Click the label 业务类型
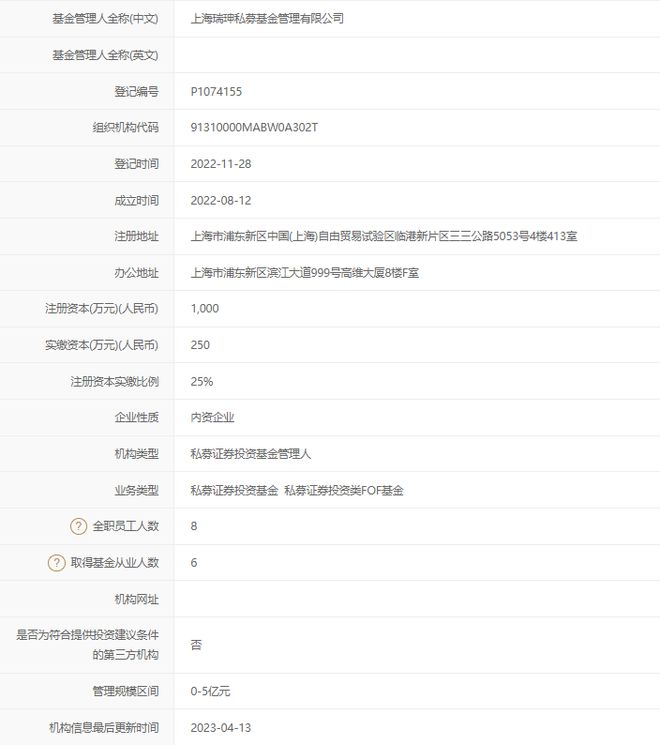This screenshot has height=745, width=660. click(136, 490)
